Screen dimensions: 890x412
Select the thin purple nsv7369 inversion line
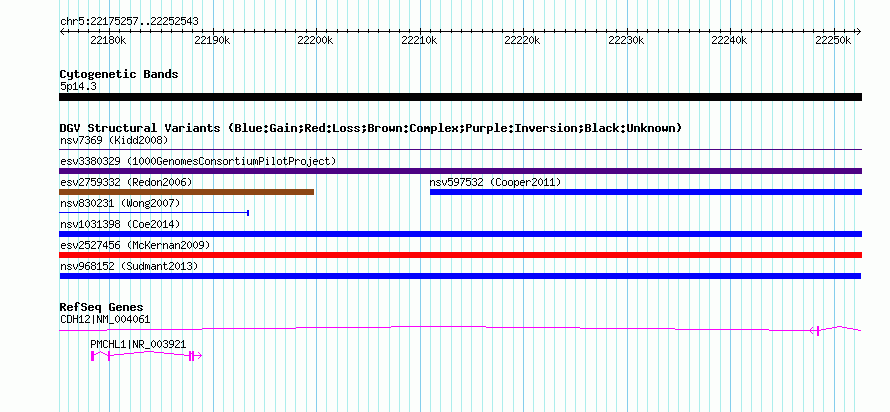(x=460, y=150)
